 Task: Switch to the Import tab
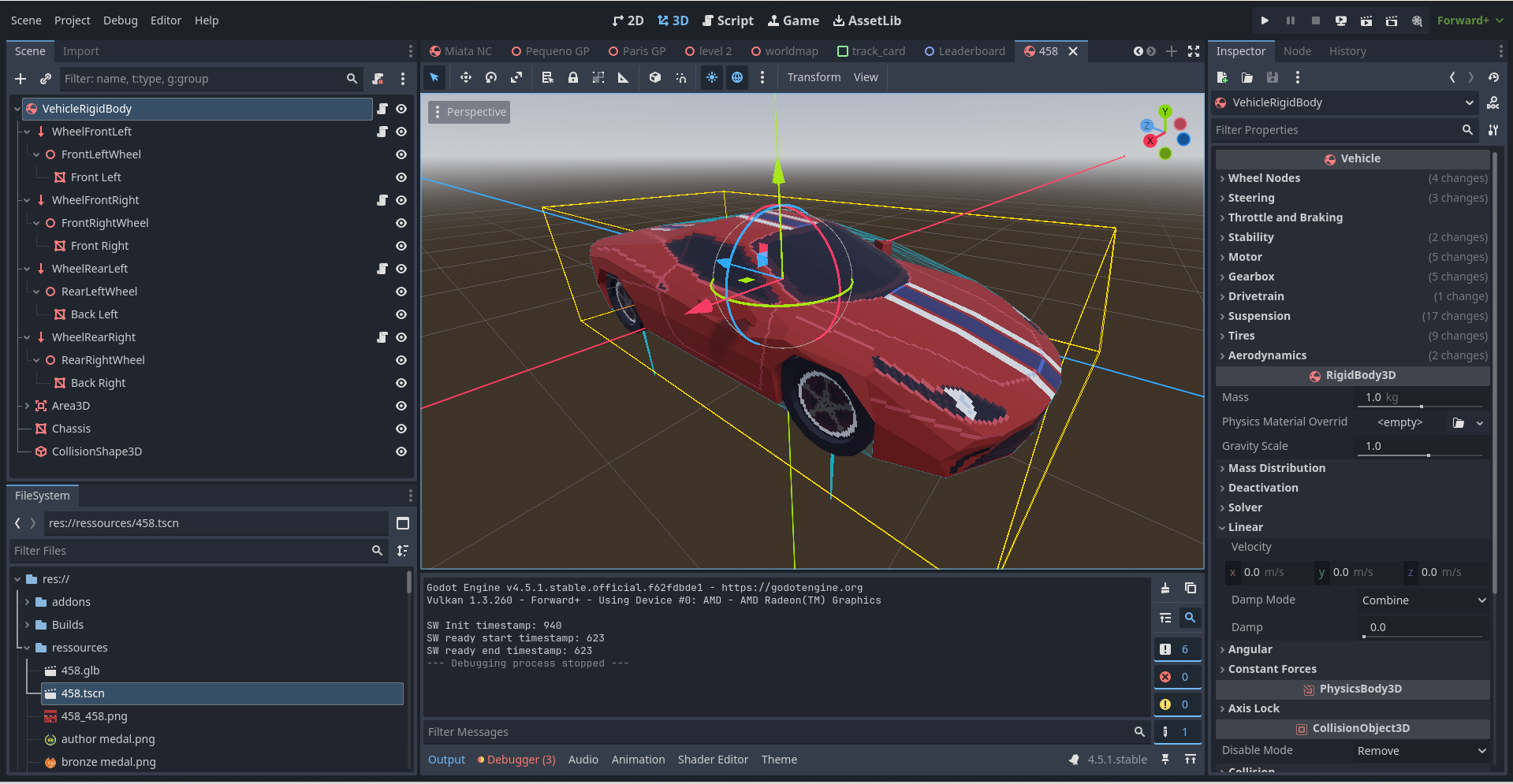[x=81, y=51]
